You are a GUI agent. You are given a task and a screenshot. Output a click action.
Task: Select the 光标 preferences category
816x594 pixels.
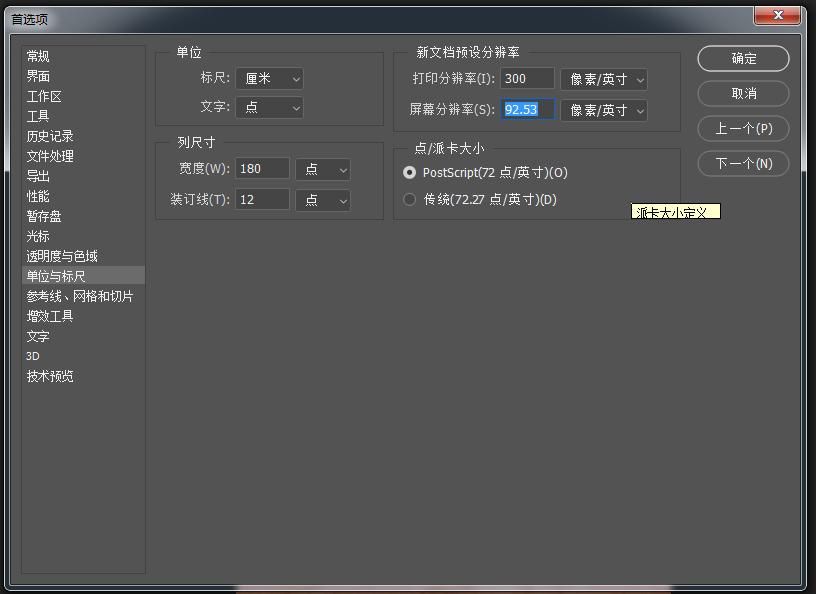point(37,236)
